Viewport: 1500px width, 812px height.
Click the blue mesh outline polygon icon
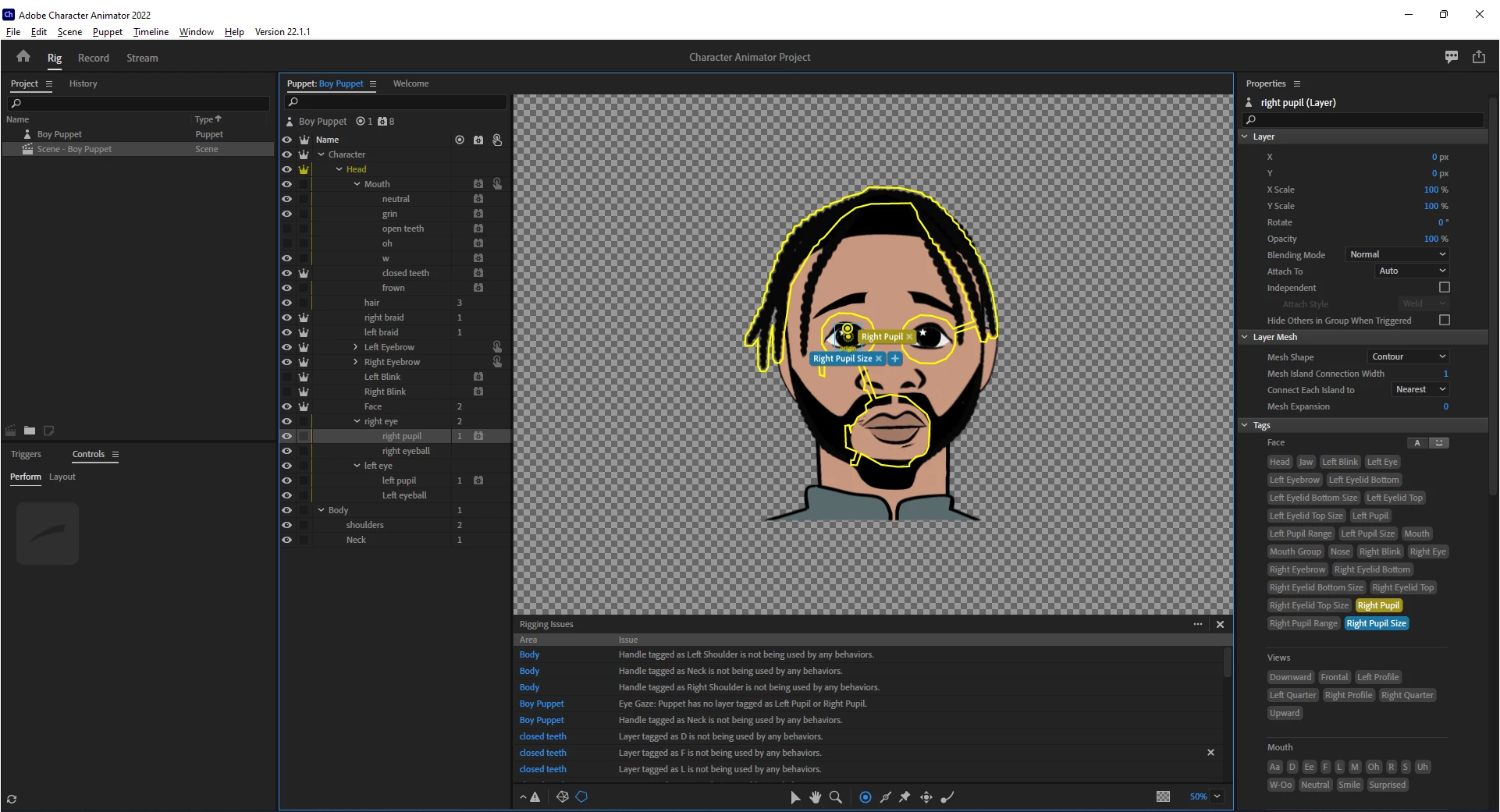[581, 797]
